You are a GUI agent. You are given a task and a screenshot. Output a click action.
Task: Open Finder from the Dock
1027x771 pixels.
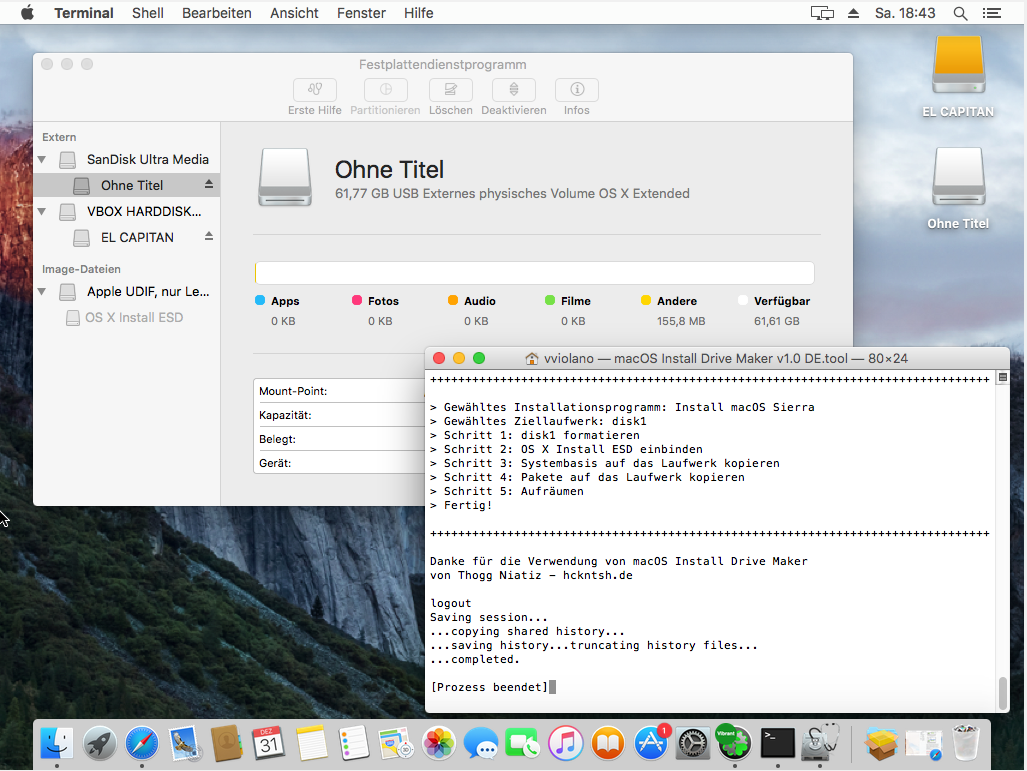(x=57, y=743)
